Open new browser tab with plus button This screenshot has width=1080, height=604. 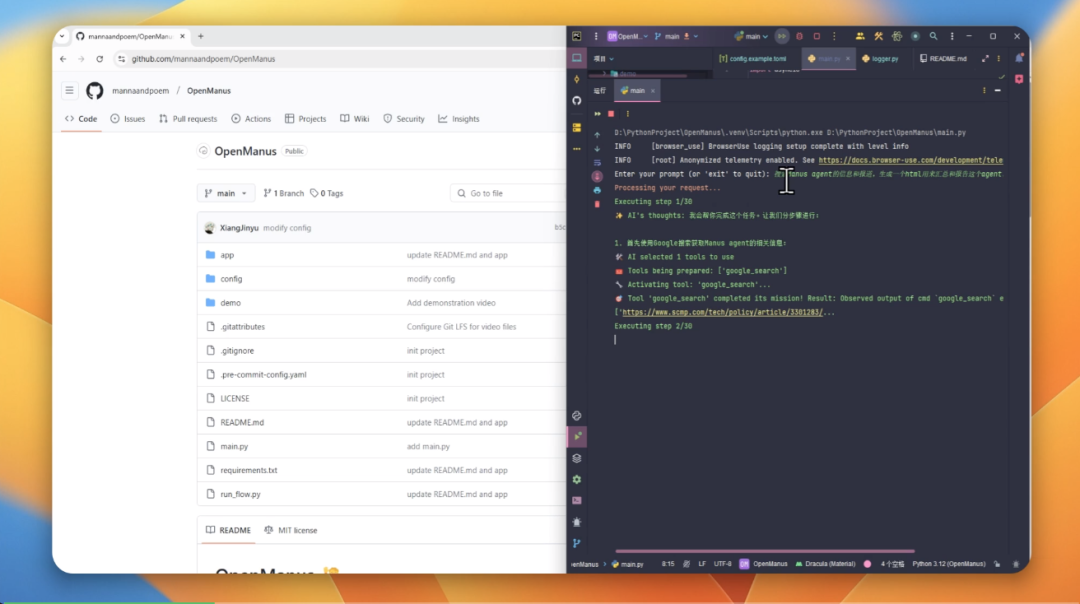201,37
